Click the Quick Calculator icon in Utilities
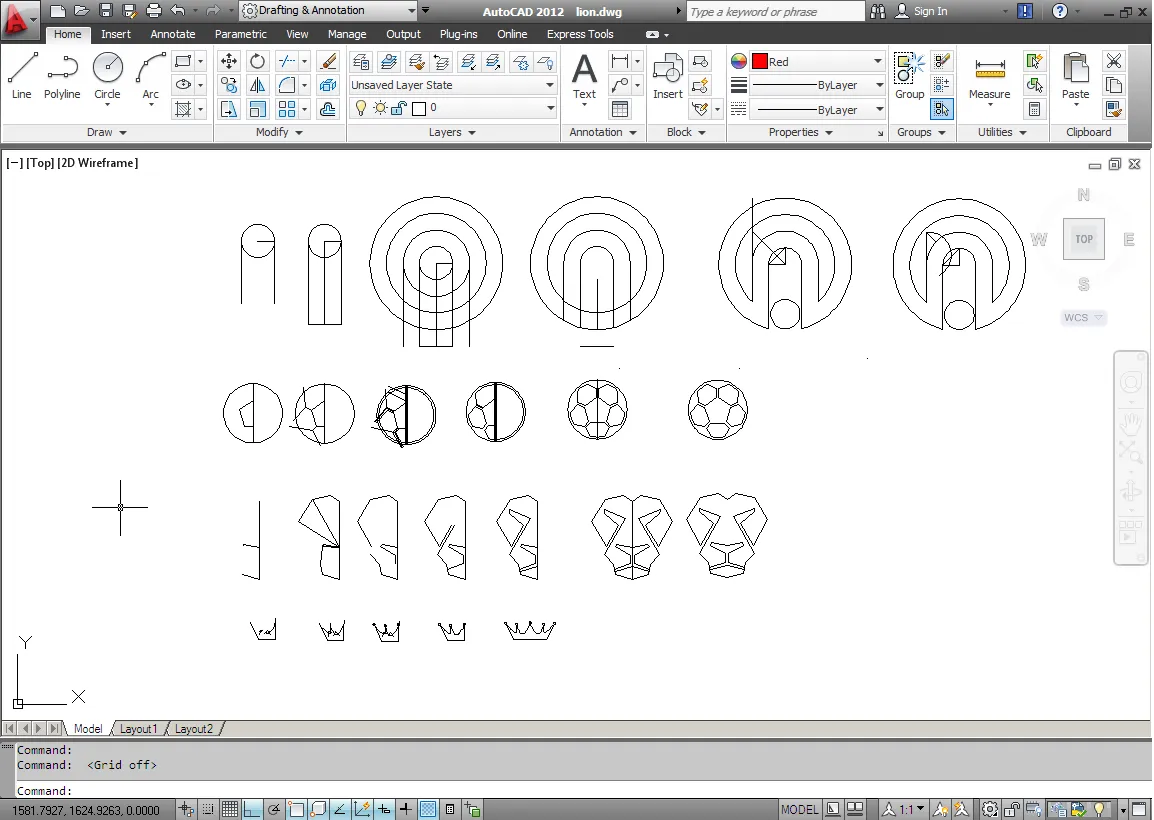The height and width of the screenshot is (820, 1154). pyautogui.click(x=1034, y=110)
